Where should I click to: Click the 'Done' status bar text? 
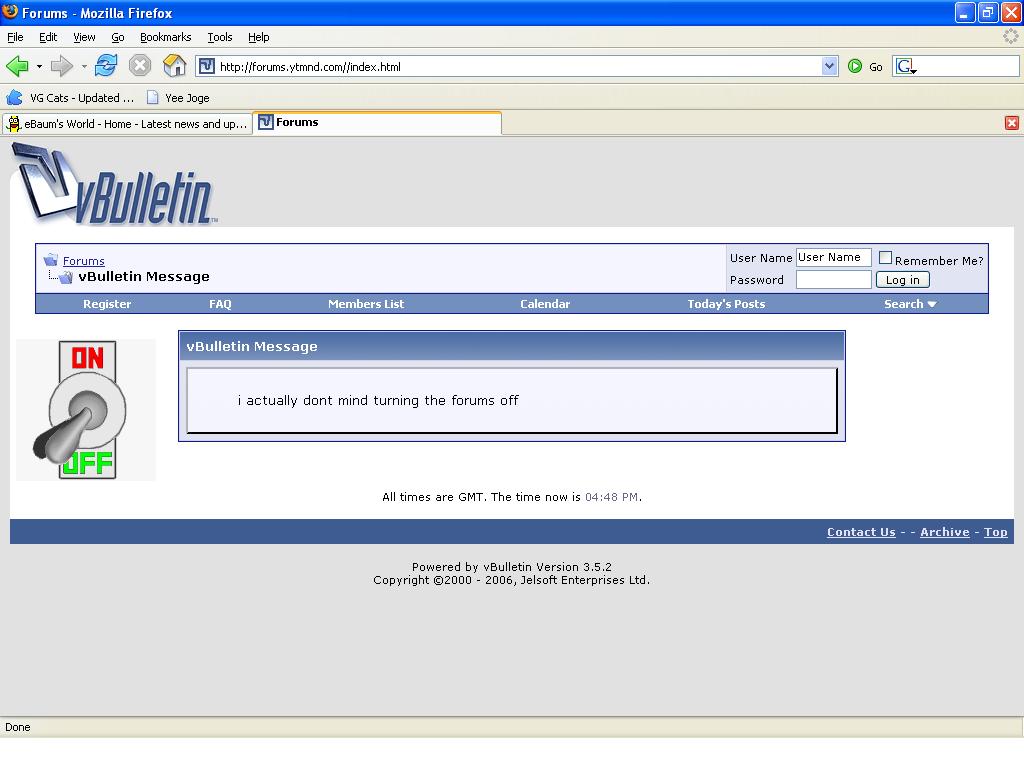18,727
